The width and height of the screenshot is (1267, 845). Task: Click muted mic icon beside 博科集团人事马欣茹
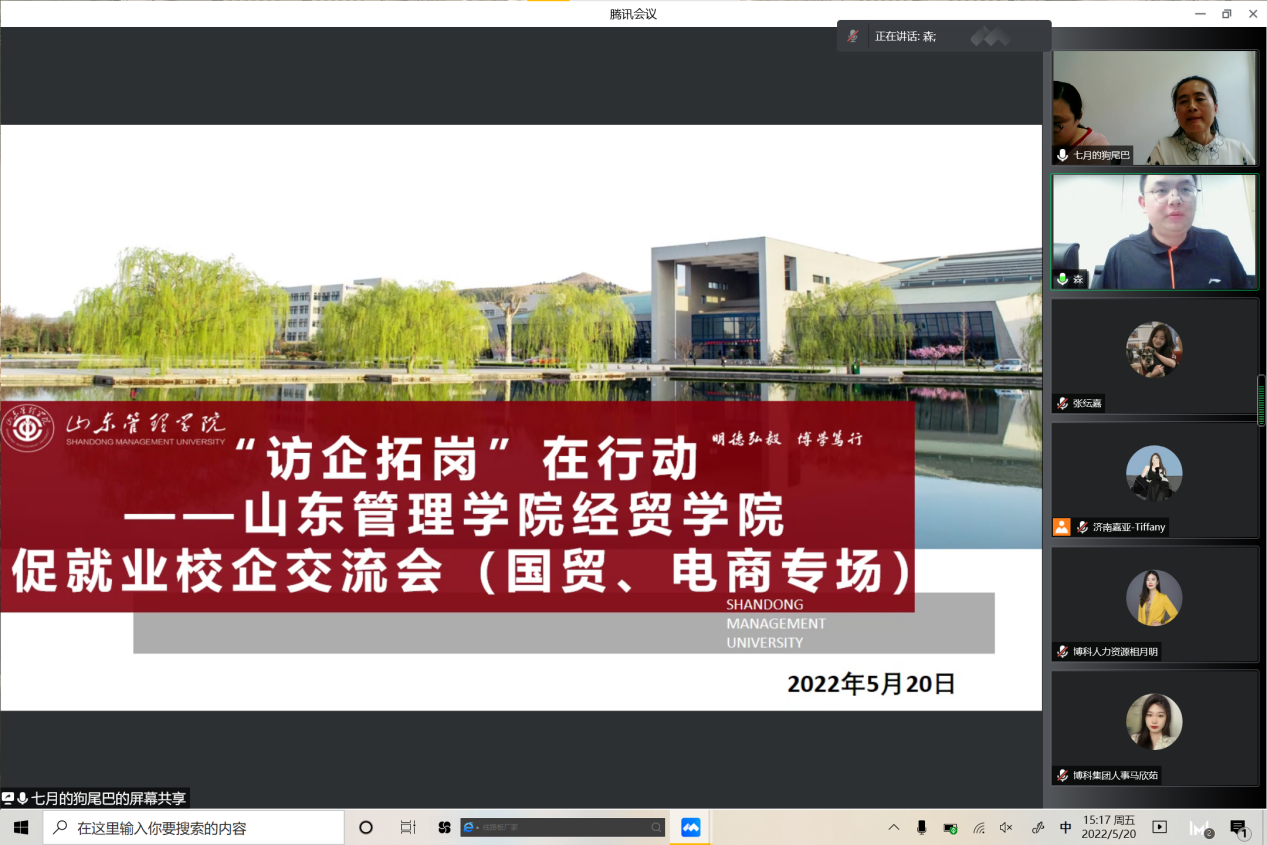pos(1063,775)
